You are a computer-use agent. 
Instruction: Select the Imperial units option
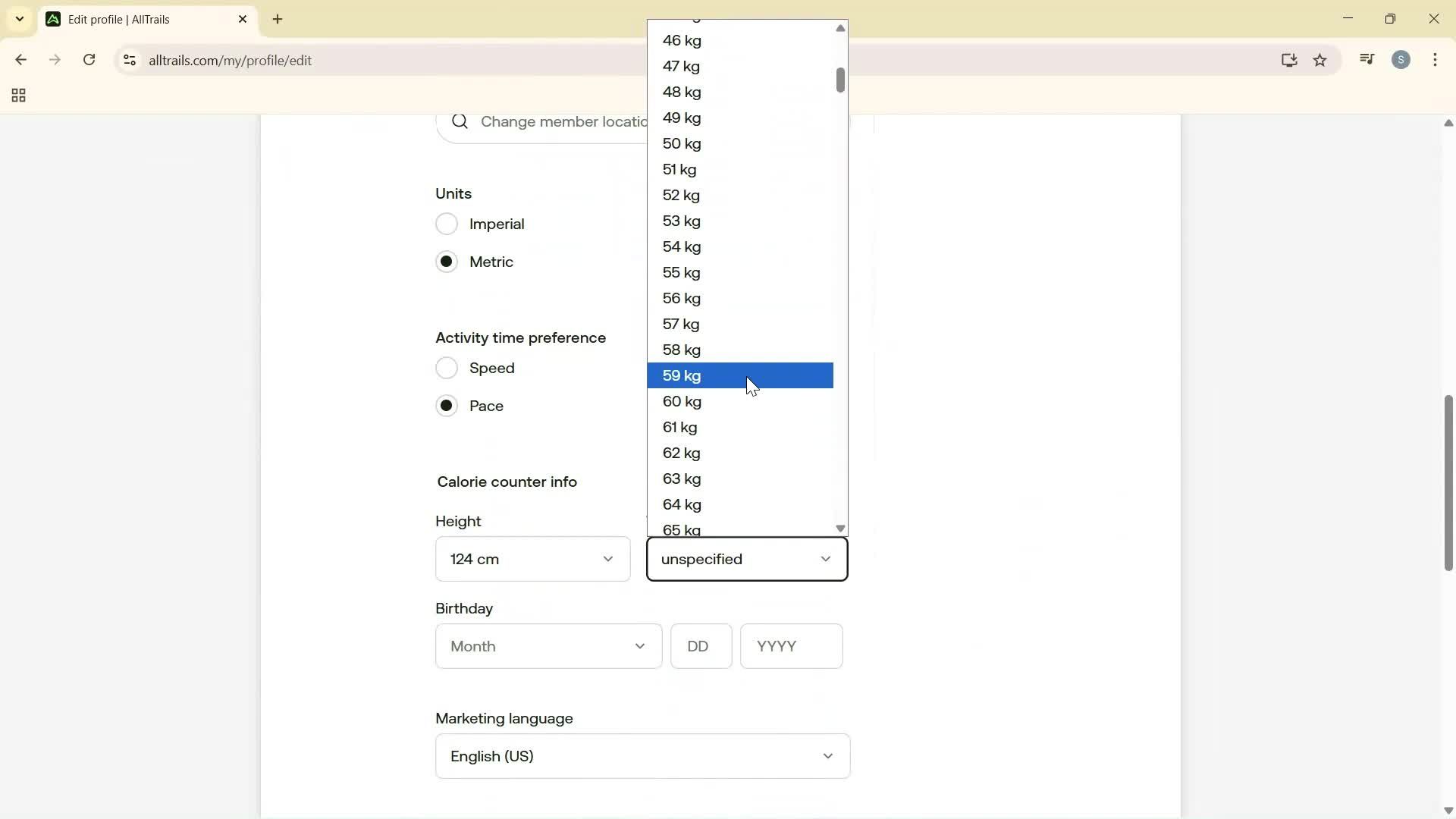pyautogui.click(x=447, y=224)
